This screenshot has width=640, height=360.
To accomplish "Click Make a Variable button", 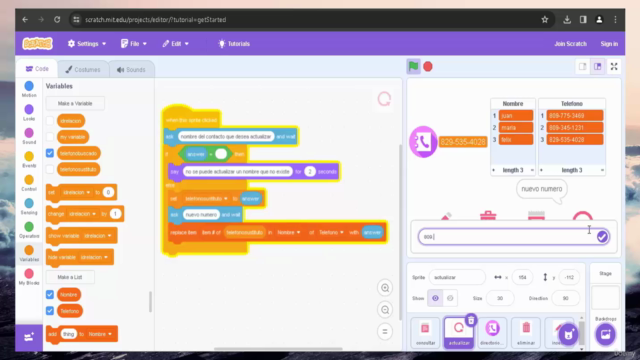I will coord(75,103).
